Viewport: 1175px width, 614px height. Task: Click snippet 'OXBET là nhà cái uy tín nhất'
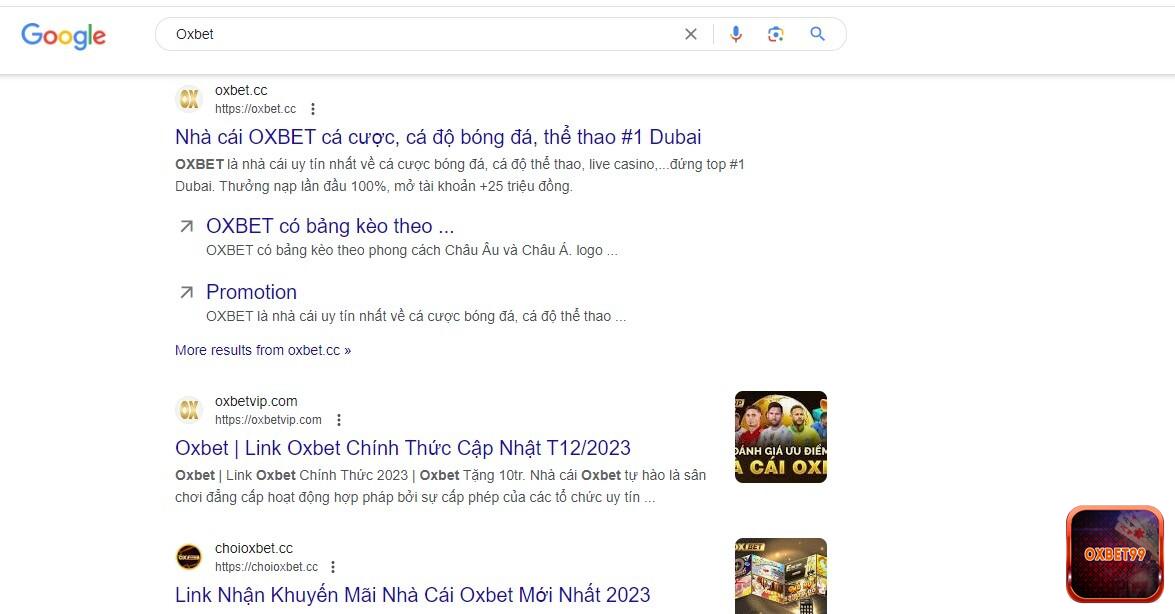459,175
